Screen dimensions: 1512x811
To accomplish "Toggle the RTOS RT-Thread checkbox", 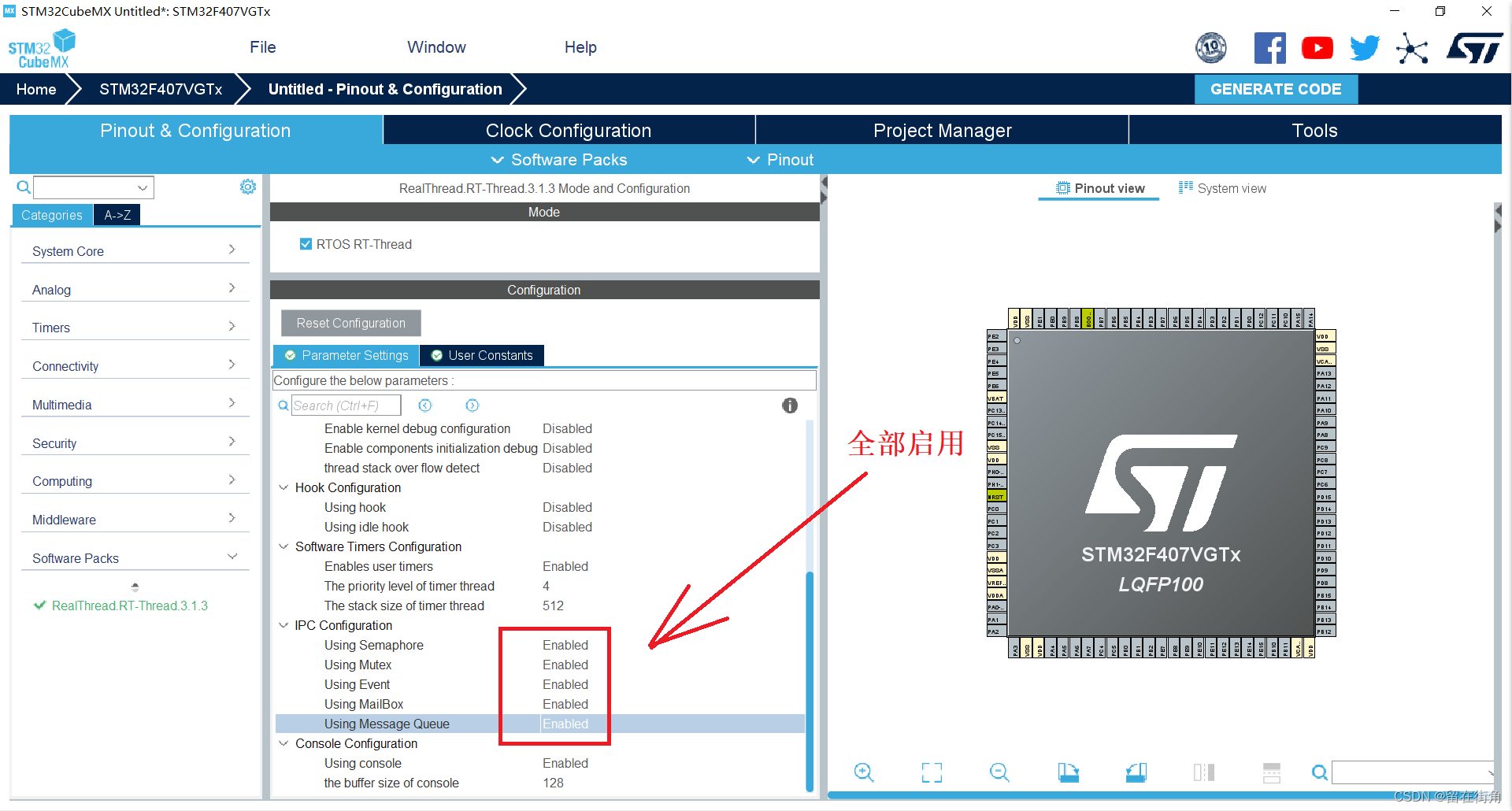I will tap(306, 244).
